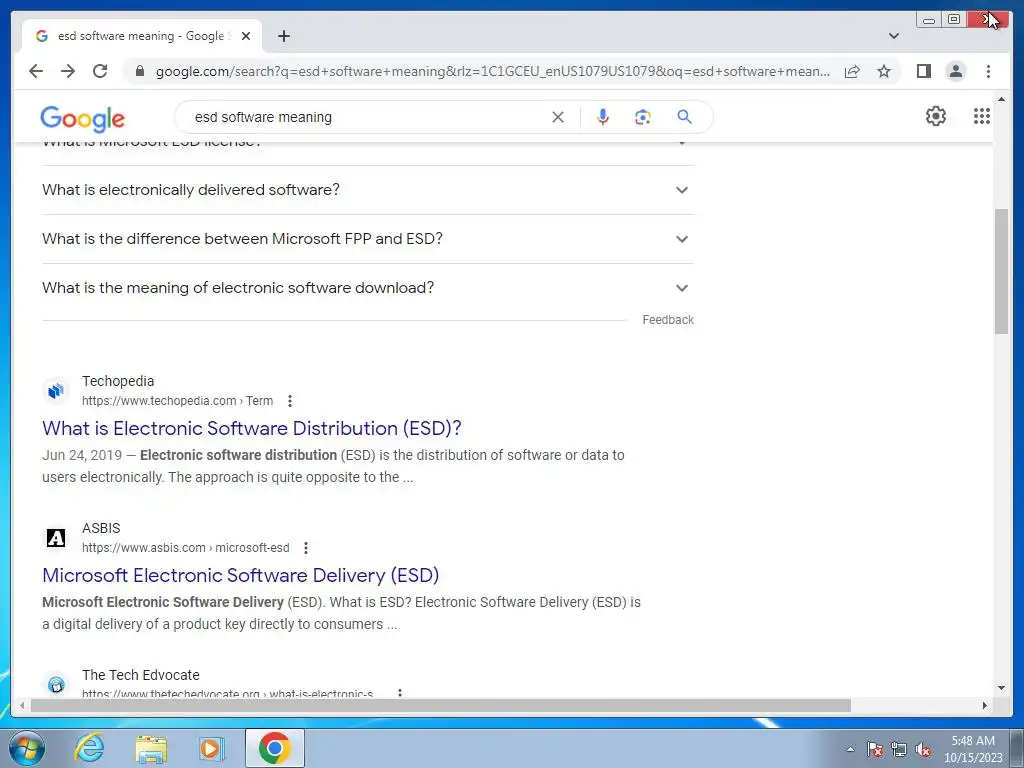Share this page icon in address bar
This screenshot has width=1024, height=768.
[x=852, y=71]
